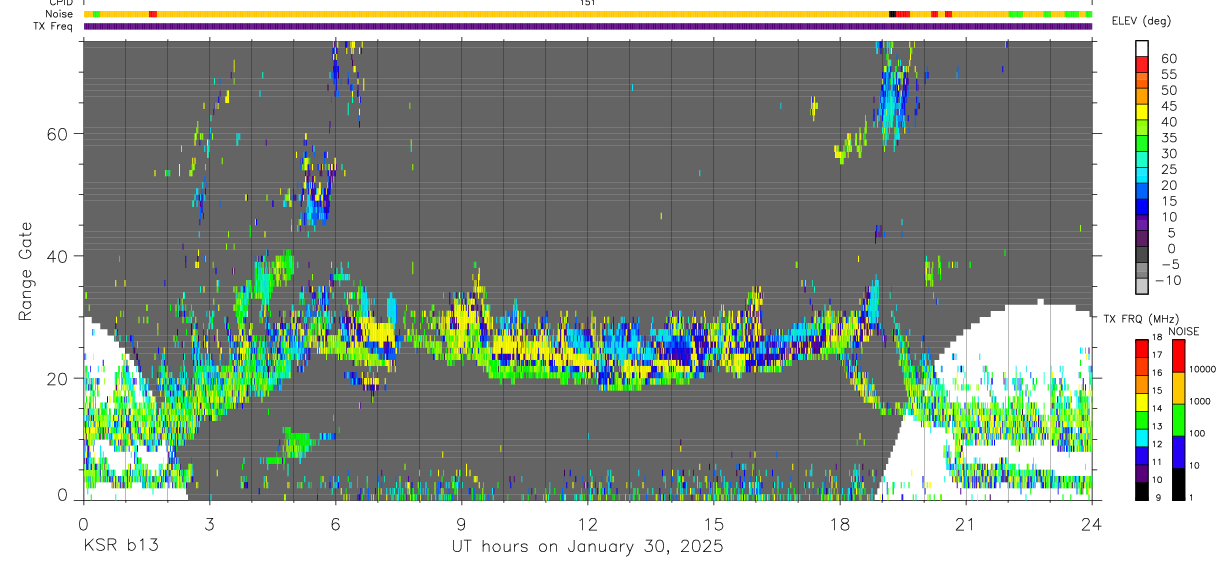Click the red top swatch of TX FRQ scale
This screenshot has height=567, width=1228.
1142,347
